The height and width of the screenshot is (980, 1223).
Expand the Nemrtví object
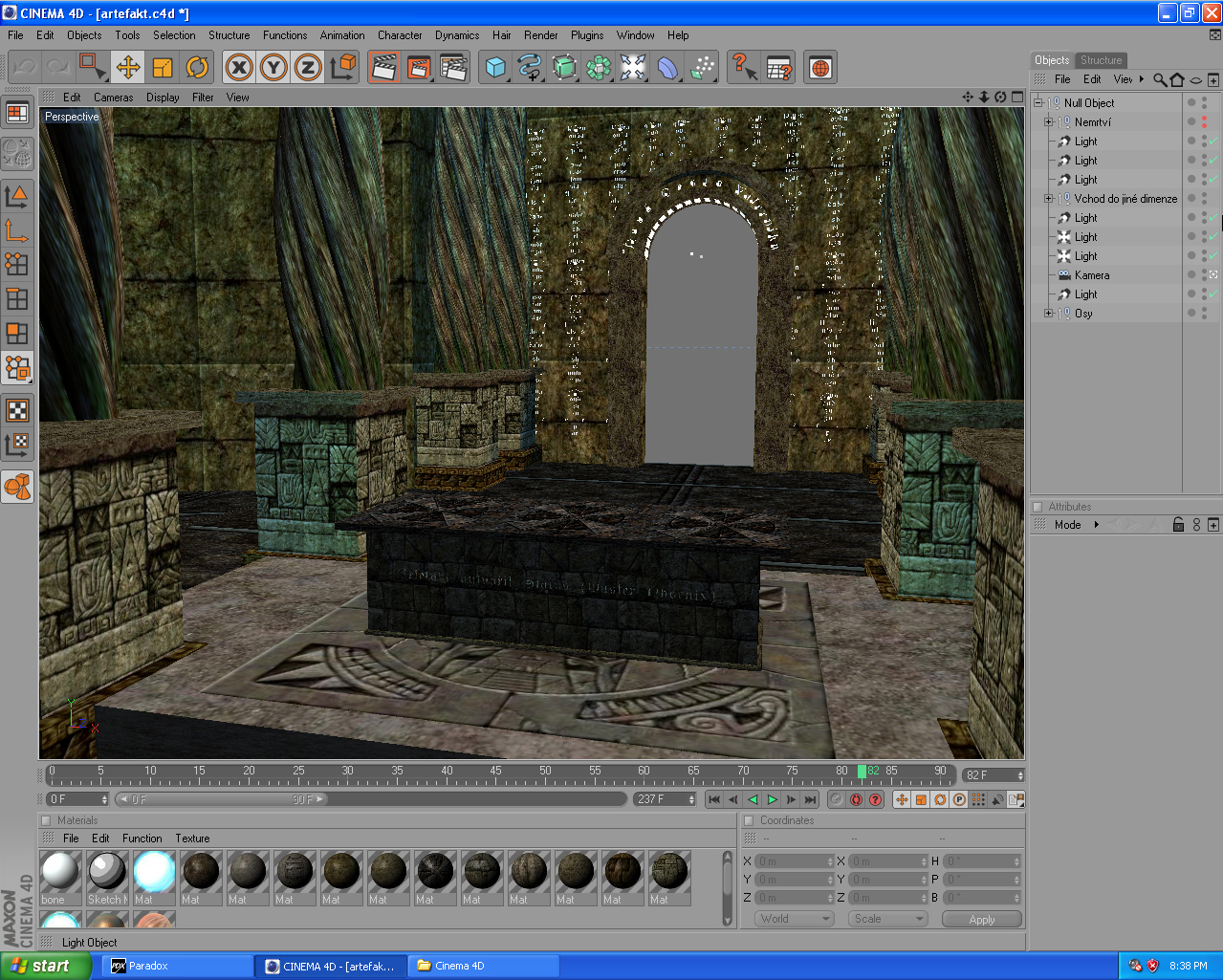(1048, 122)
